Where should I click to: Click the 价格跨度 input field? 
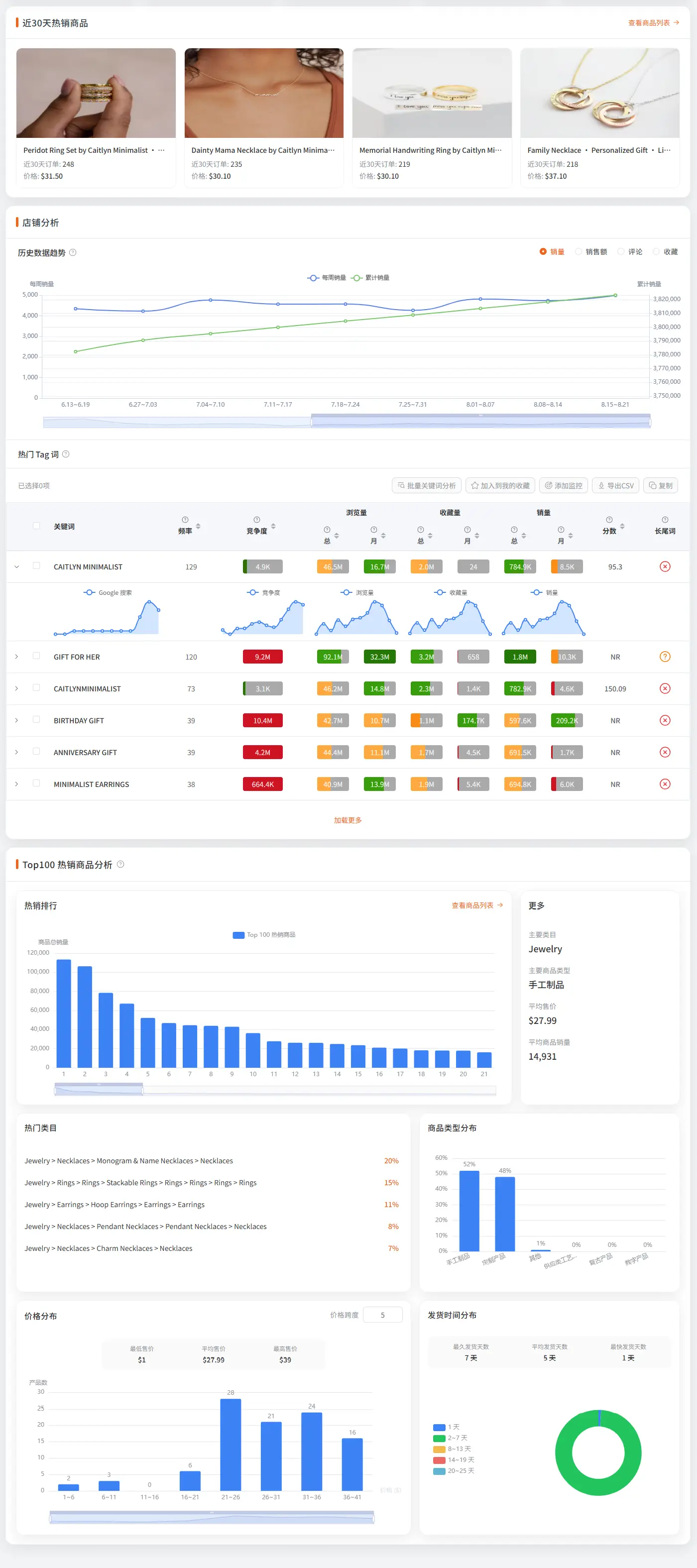point(382,1316)
